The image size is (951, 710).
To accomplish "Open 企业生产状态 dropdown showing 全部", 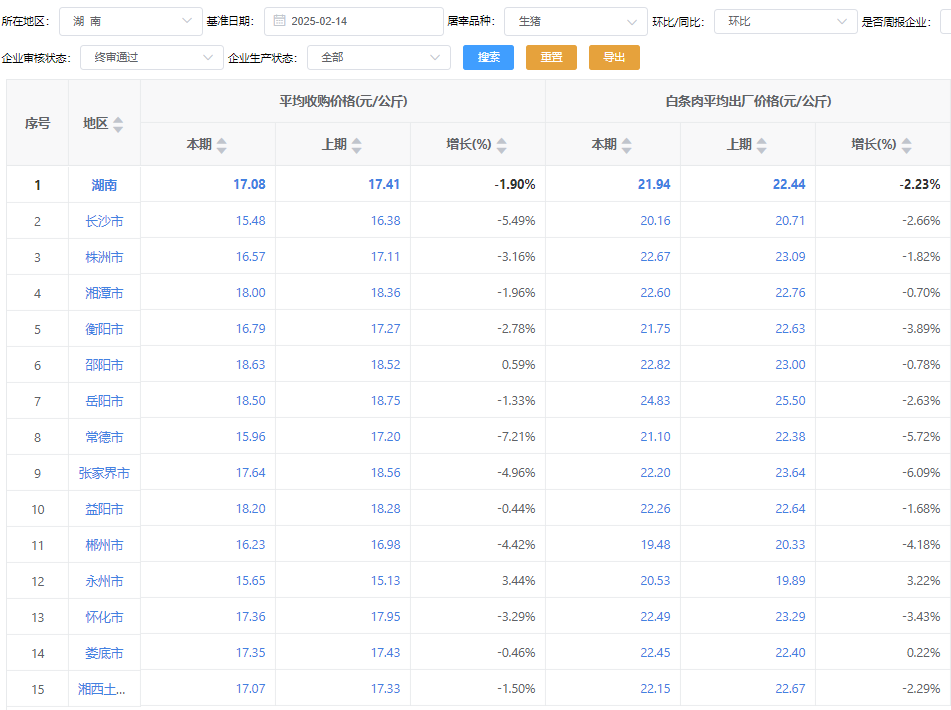I will click(378, 58).
